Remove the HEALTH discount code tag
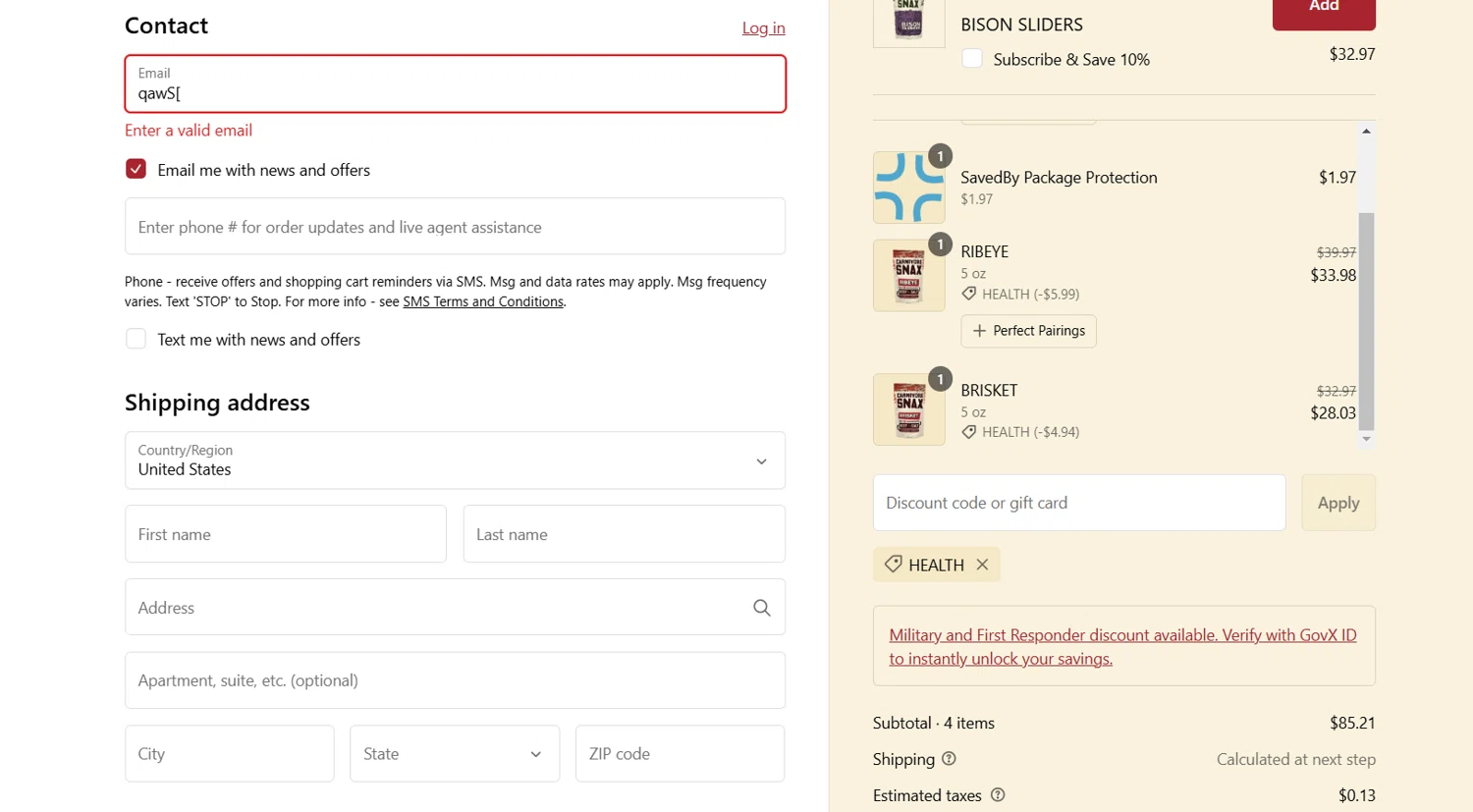Image resolution: width=1473 pixels, height=812 pixels. [982, 565]
